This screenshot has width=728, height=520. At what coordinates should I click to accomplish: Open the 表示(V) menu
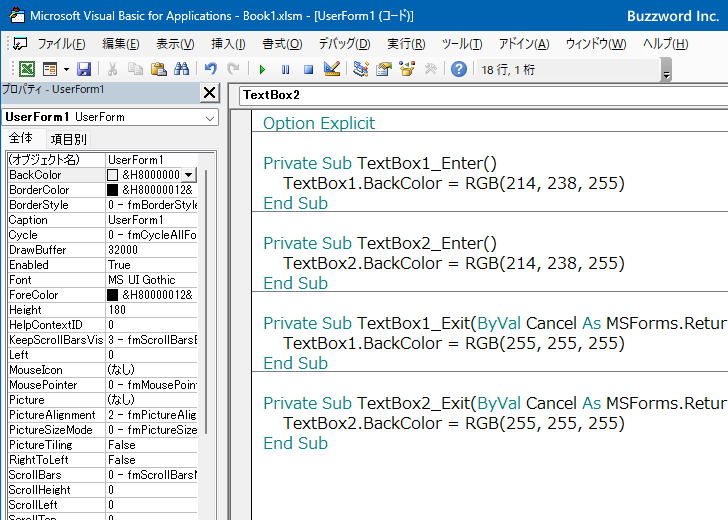click(175, 44)
